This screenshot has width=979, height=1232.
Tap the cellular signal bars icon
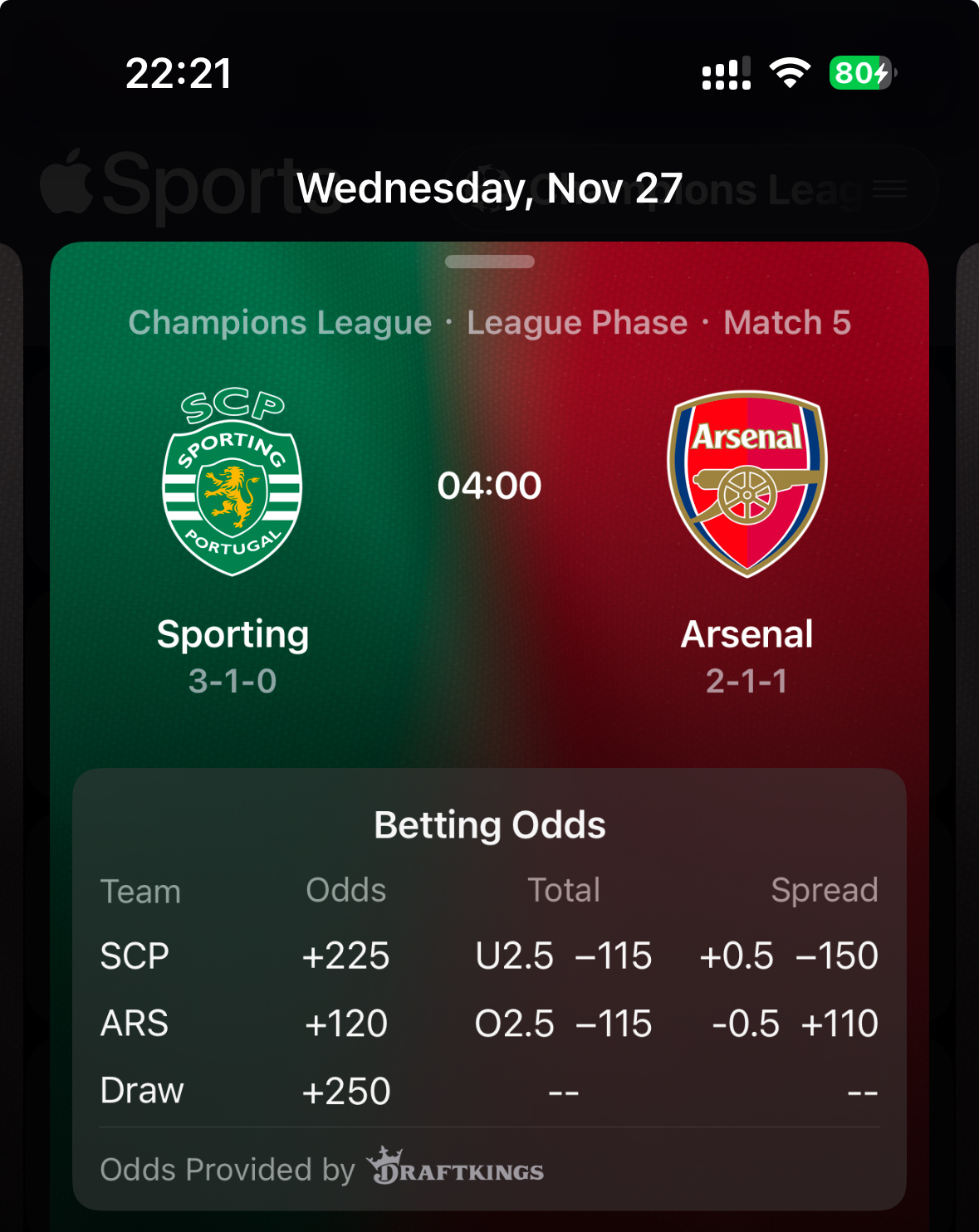[727, 73]
